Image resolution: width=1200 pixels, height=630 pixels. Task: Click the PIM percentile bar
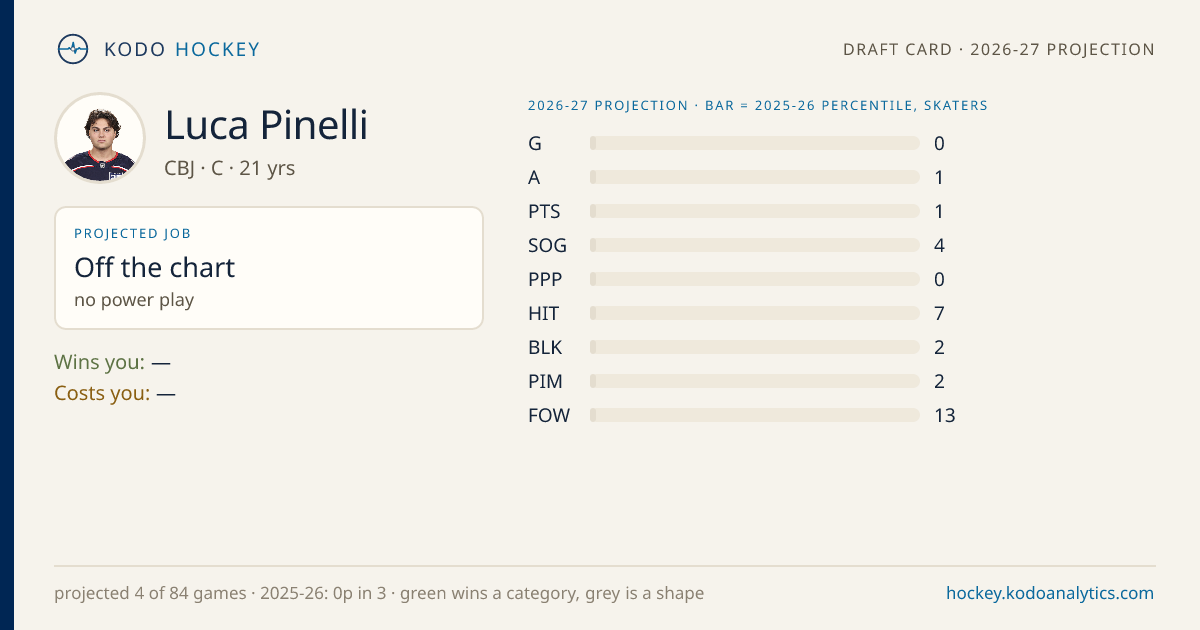coord(755,381)
